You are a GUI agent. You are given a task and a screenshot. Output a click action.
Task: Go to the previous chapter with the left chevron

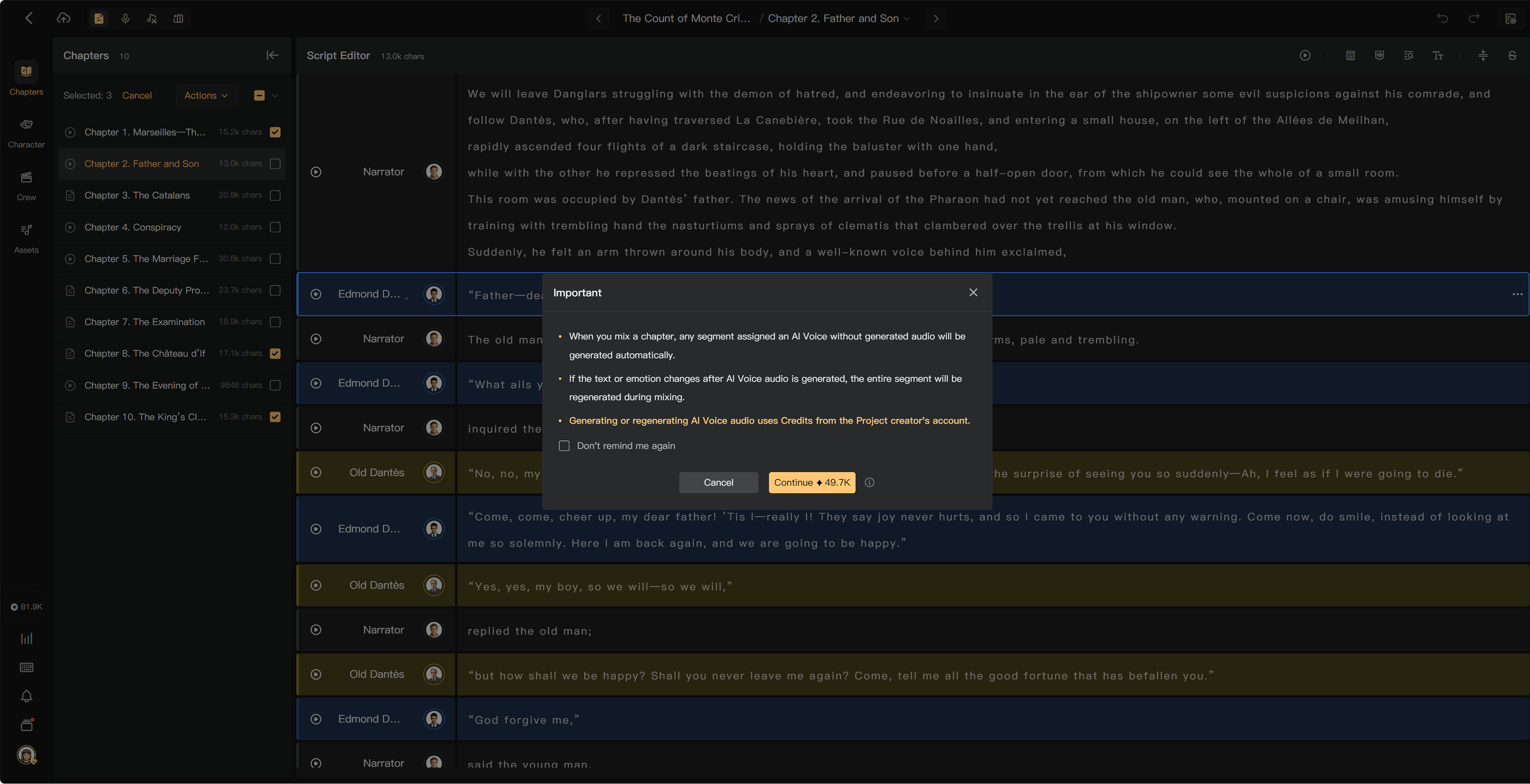(599, 18)
